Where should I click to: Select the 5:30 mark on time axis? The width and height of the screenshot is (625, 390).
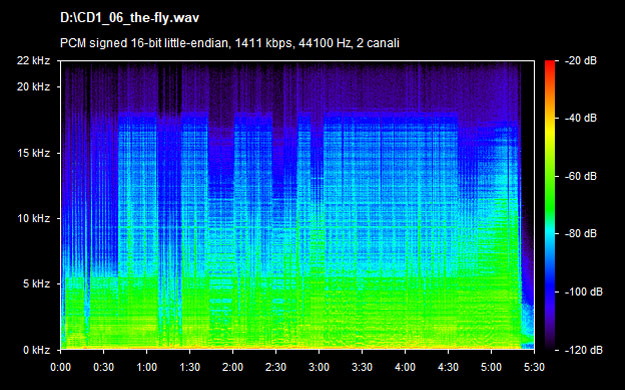point(534,367)
